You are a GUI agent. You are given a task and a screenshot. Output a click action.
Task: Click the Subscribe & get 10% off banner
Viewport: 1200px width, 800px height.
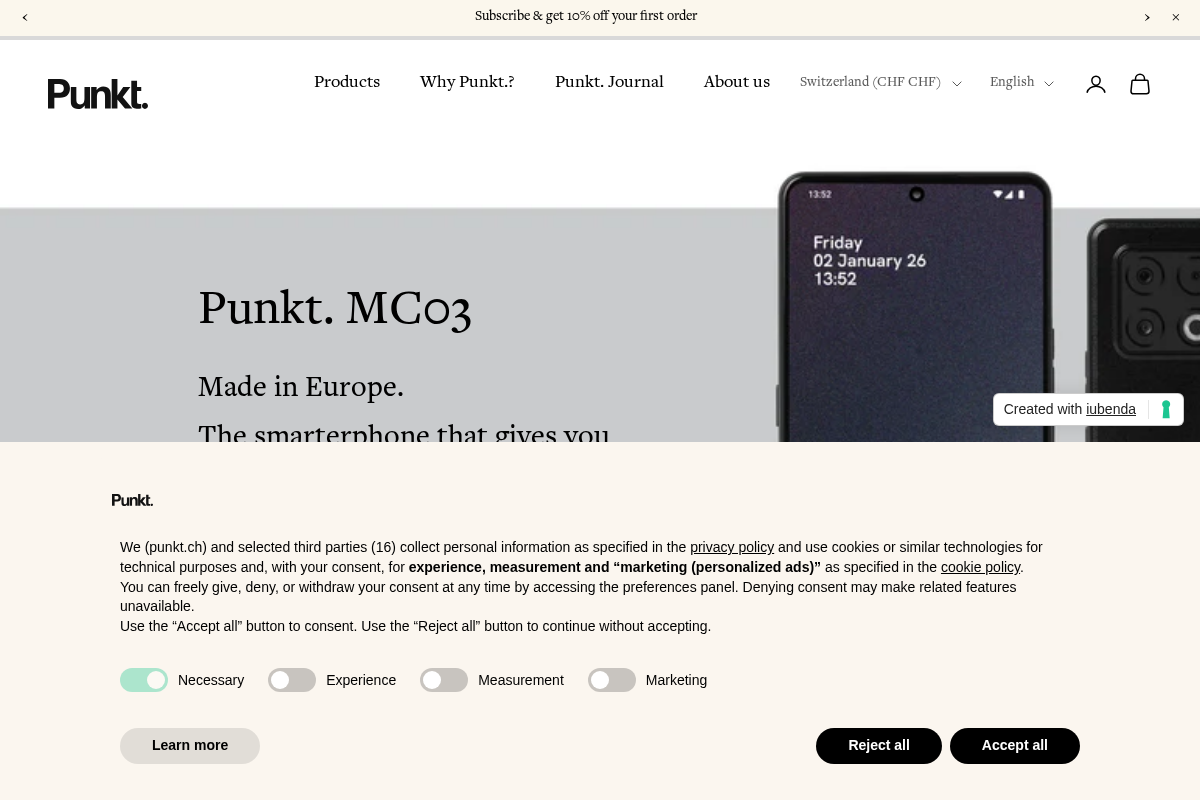[586, 16]
